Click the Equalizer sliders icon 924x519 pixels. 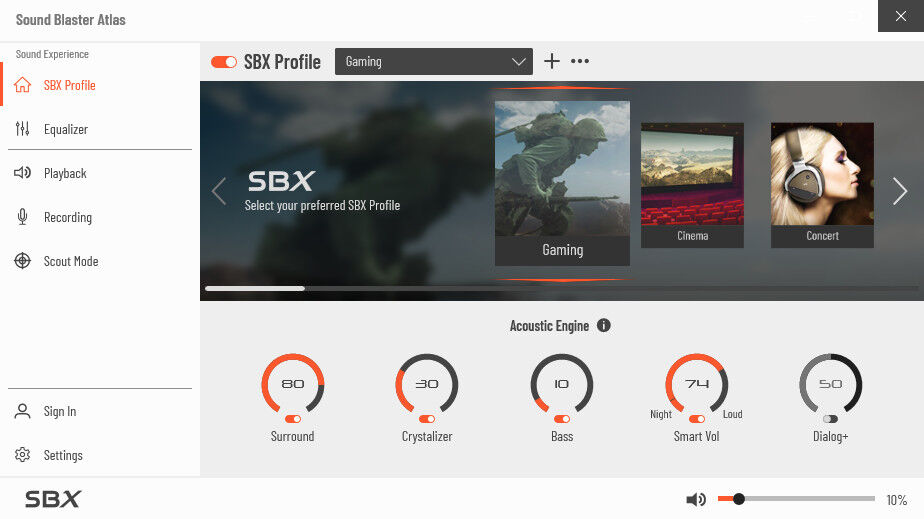pyautogui.click(x=22, y=128)
